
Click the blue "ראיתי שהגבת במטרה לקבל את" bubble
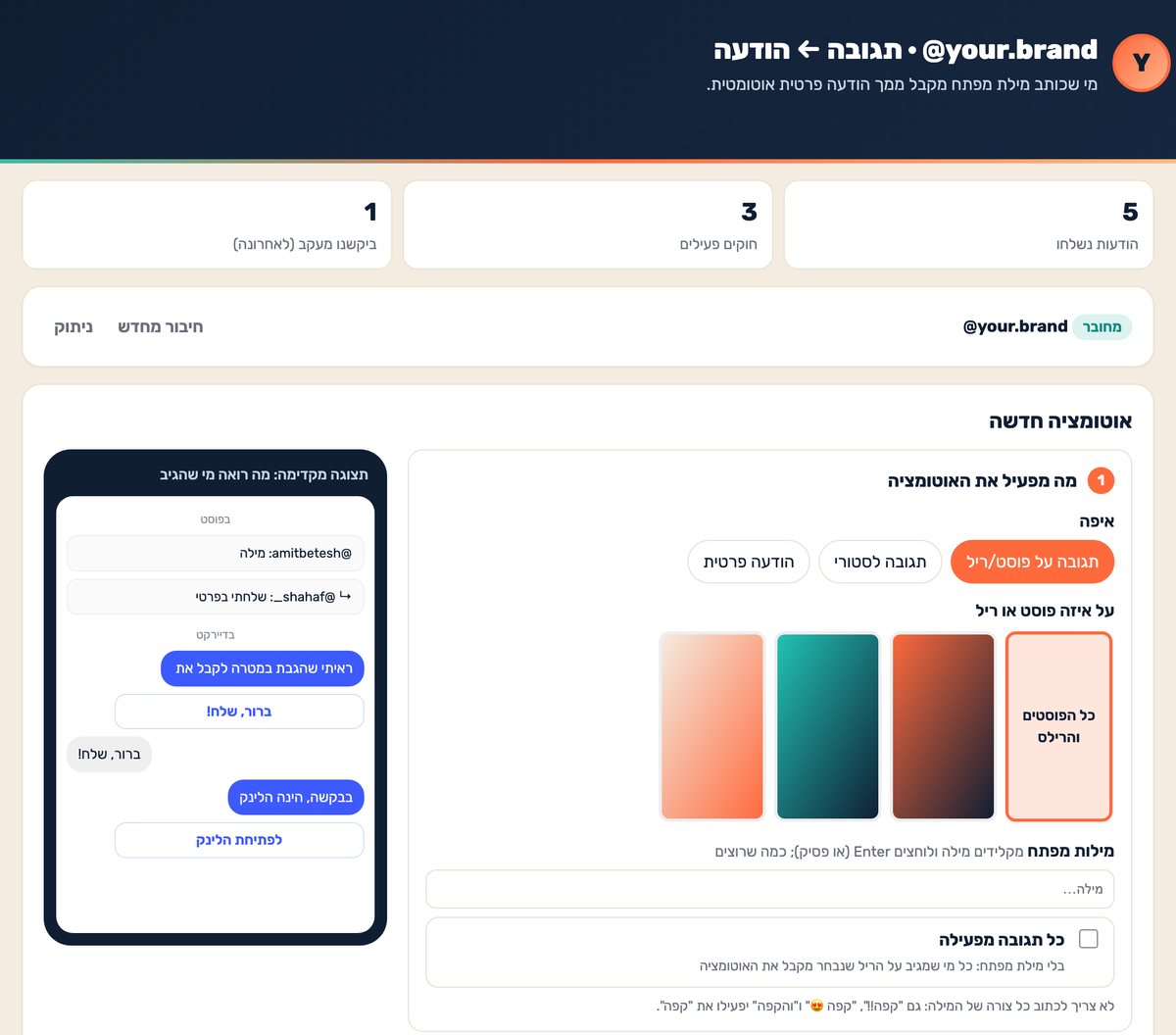(263, 668)
